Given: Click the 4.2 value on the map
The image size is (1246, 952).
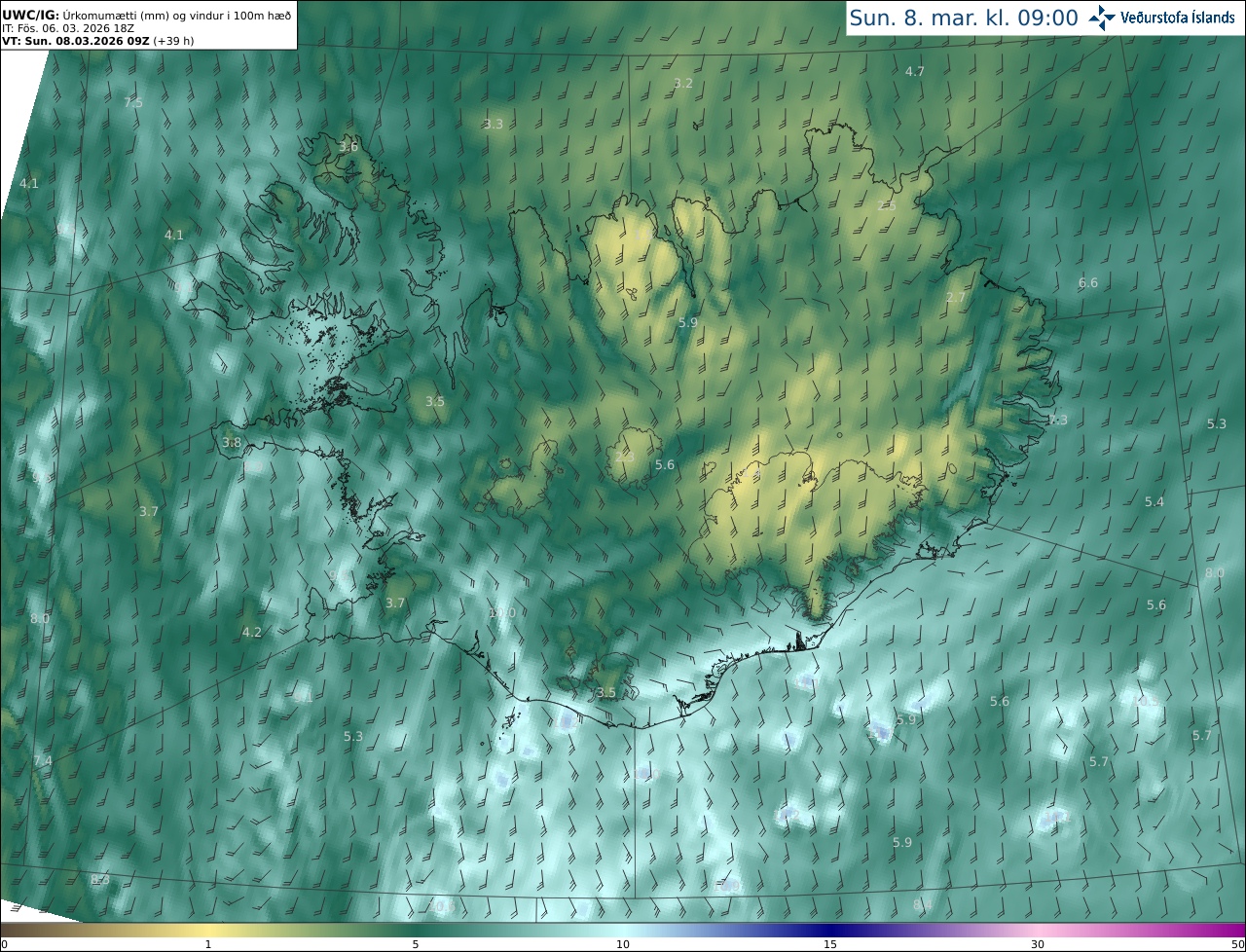Looking at the screenshot, I should (x=252, y=633).
